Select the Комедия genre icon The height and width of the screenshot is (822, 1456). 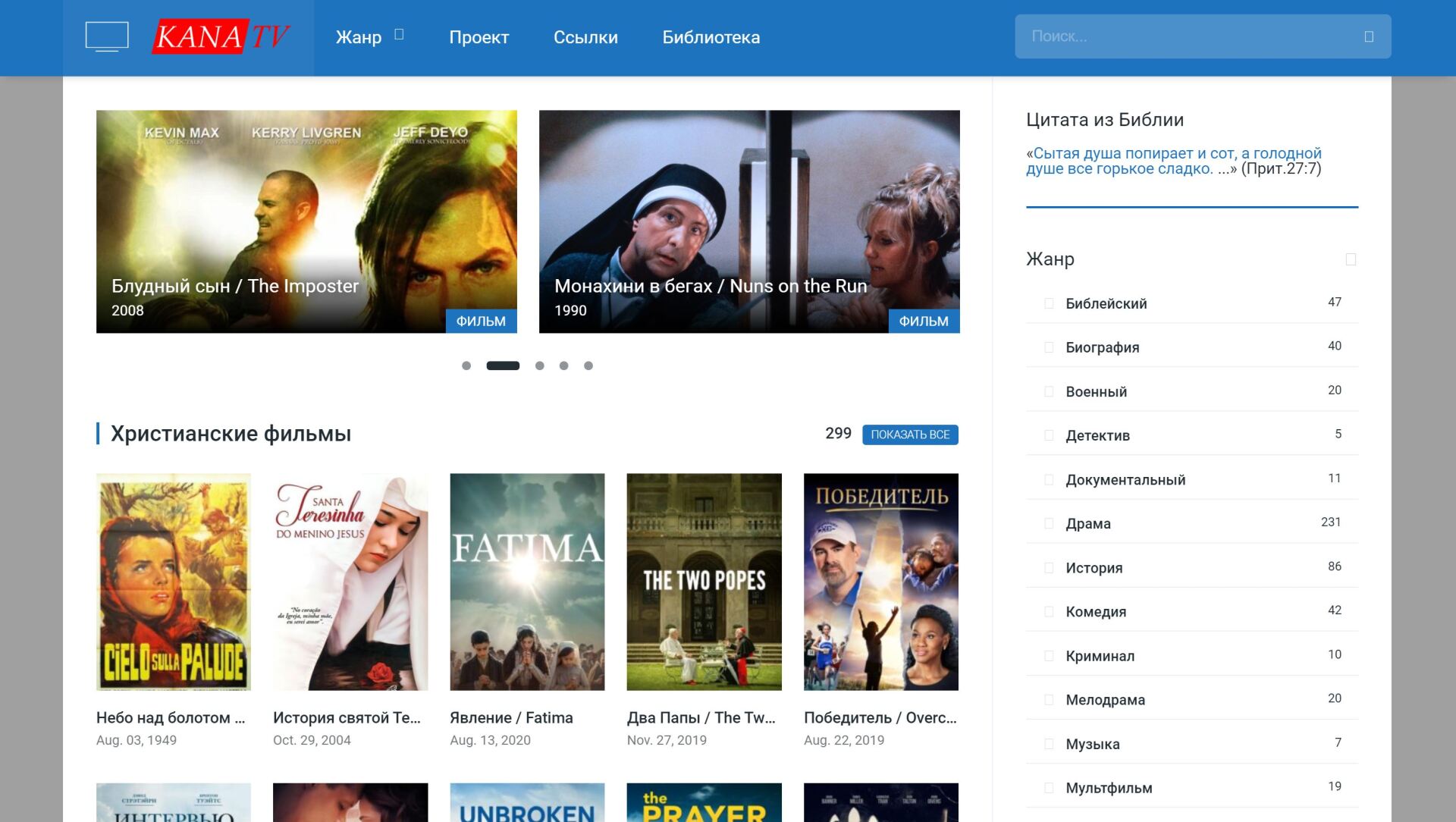1049,611
